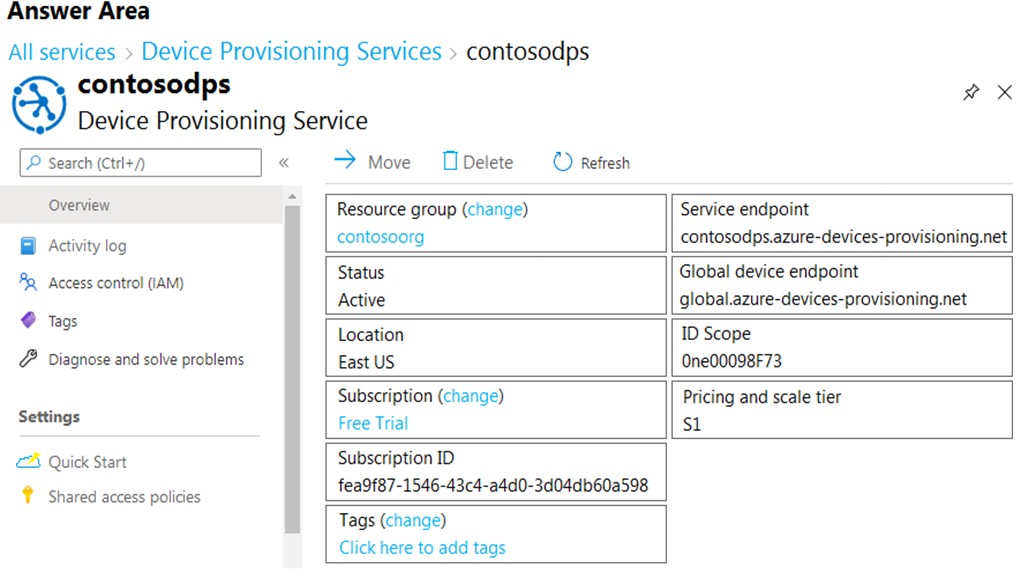Click the search magnifier icon
This screenshot has height=573, width=1021.
(34, 162)
